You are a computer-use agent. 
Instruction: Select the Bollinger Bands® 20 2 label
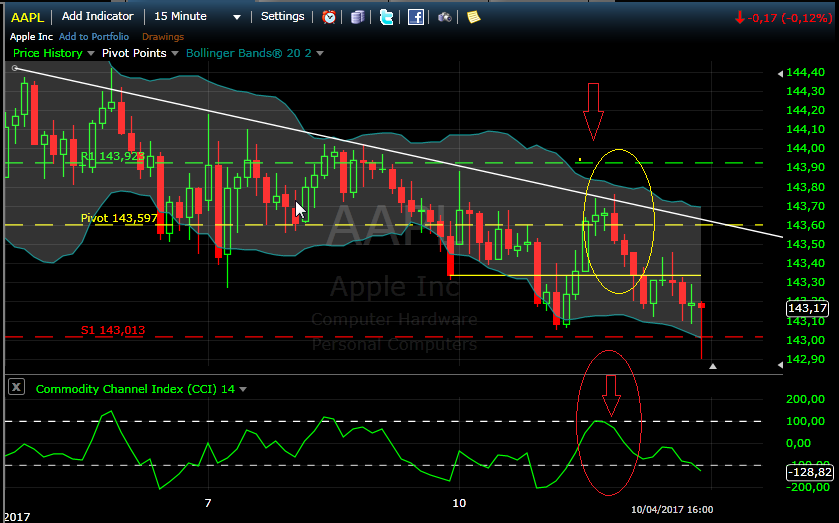pos(249,53)
